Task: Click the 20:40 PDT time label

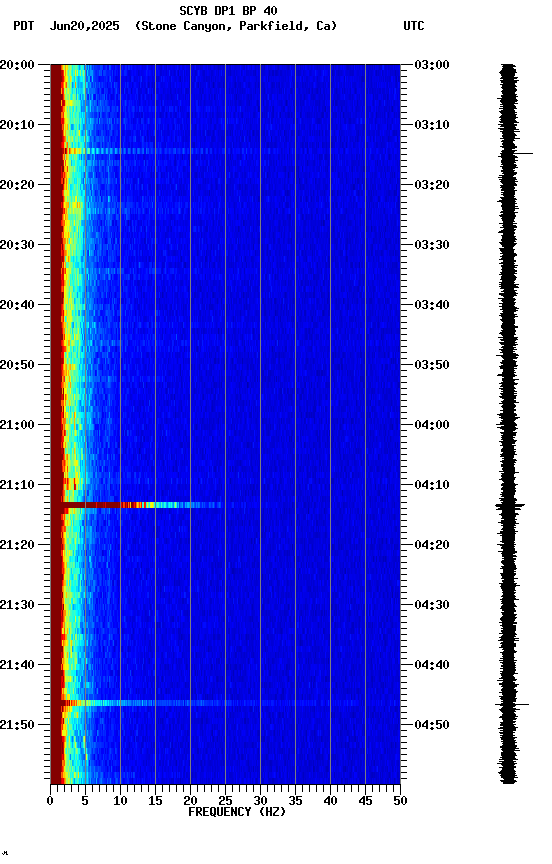Action: [17, 305]
